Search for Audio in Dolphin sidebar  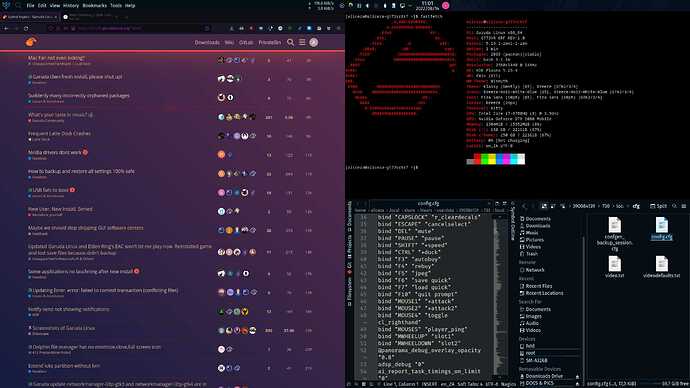(529, 323)
